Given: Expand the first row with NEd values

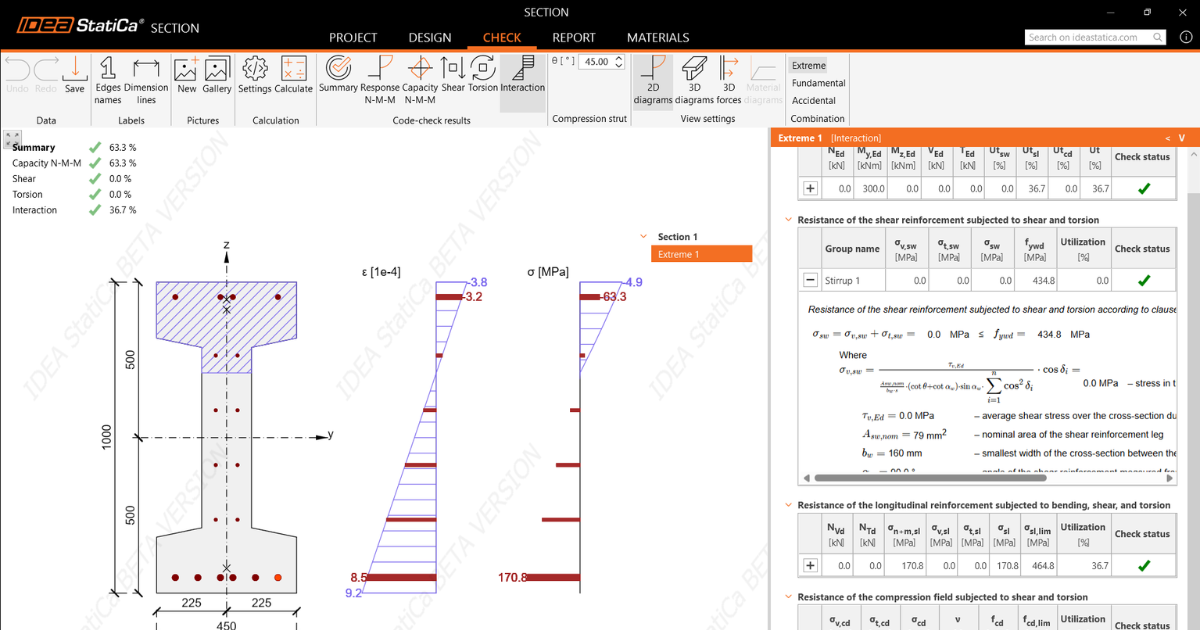Looking at the screenshot, I should pyautogui.click(x=810, y=188).
